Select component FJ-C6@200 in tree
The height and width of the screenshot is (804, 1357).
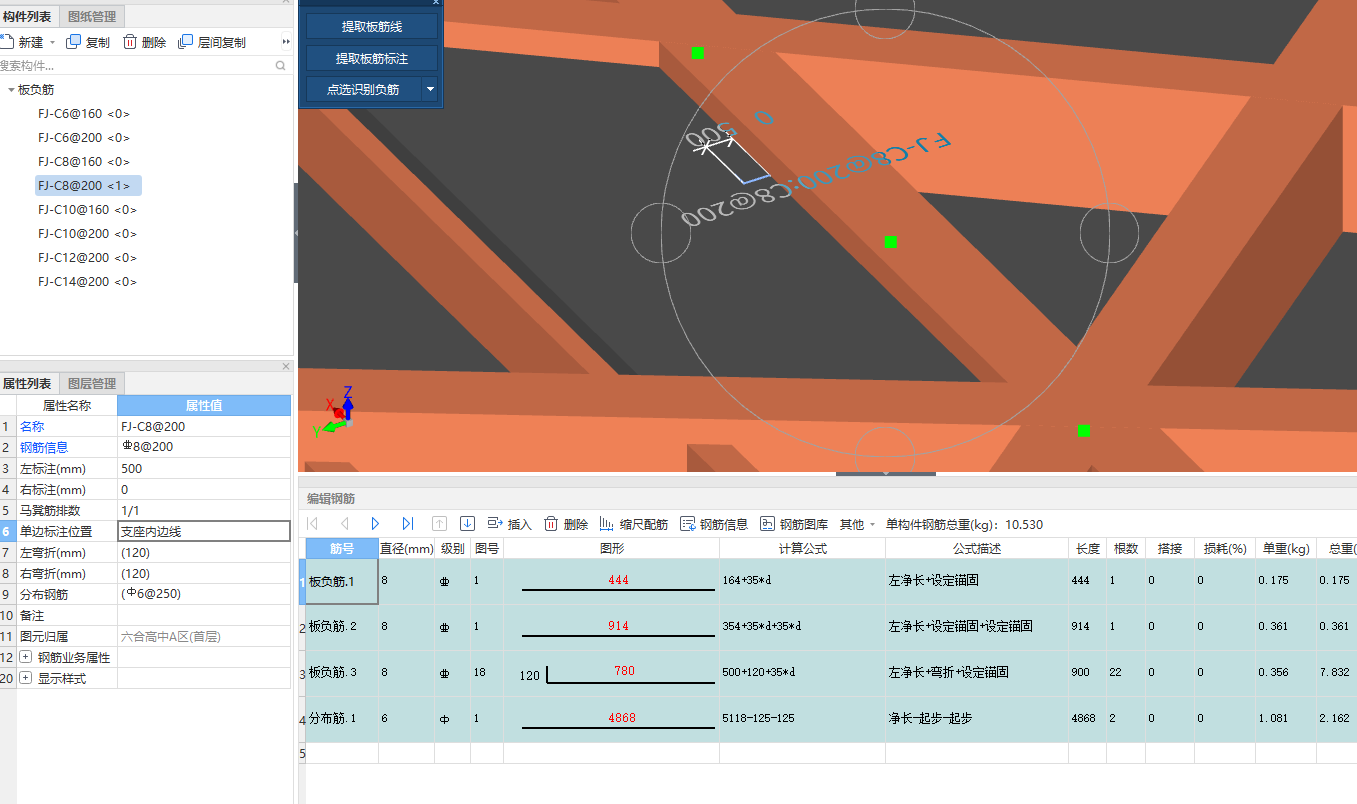pyautogui.click(x=84, y=137)
